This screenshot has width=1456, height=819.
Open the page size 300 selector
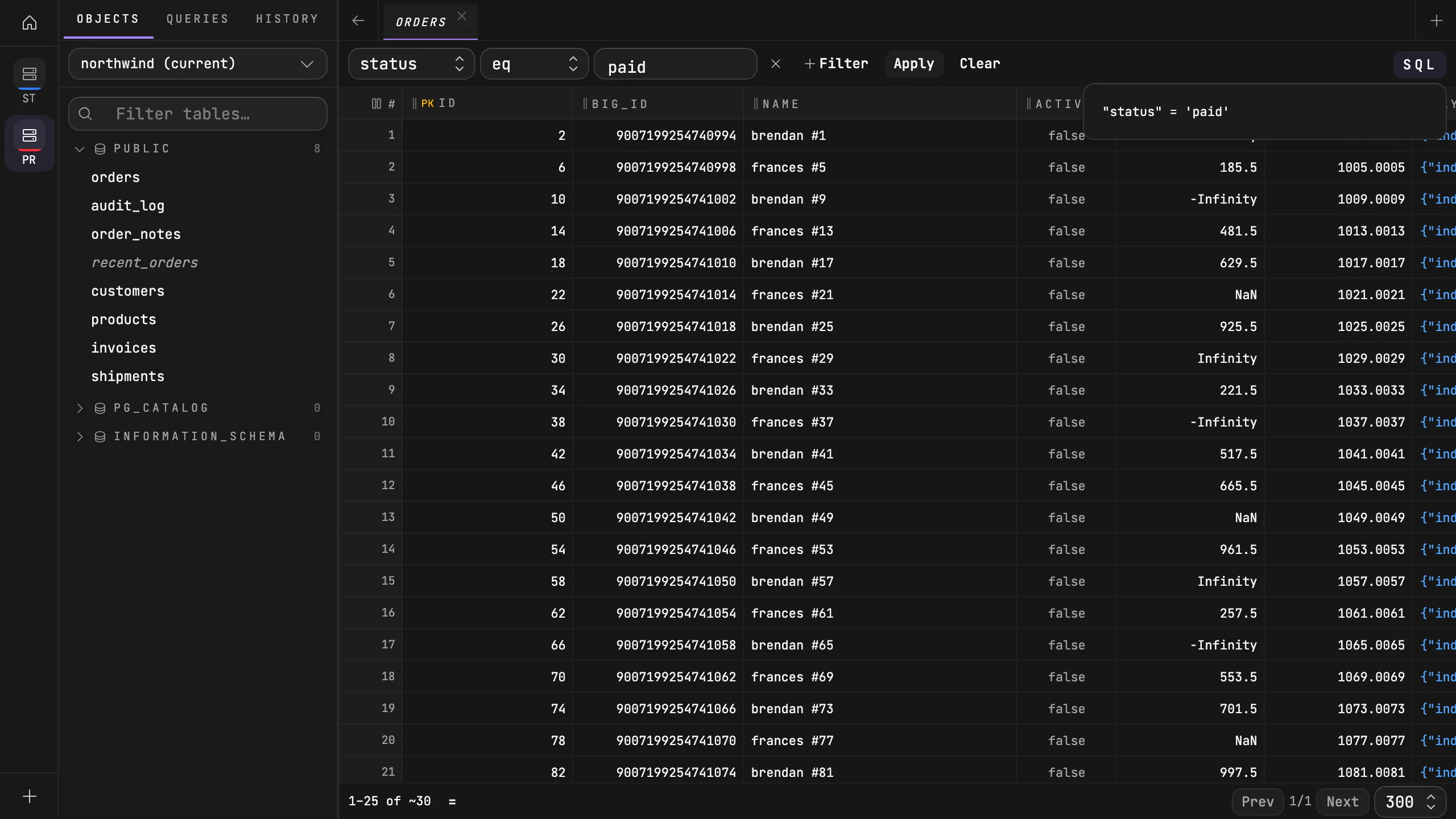coord(1410,802)
